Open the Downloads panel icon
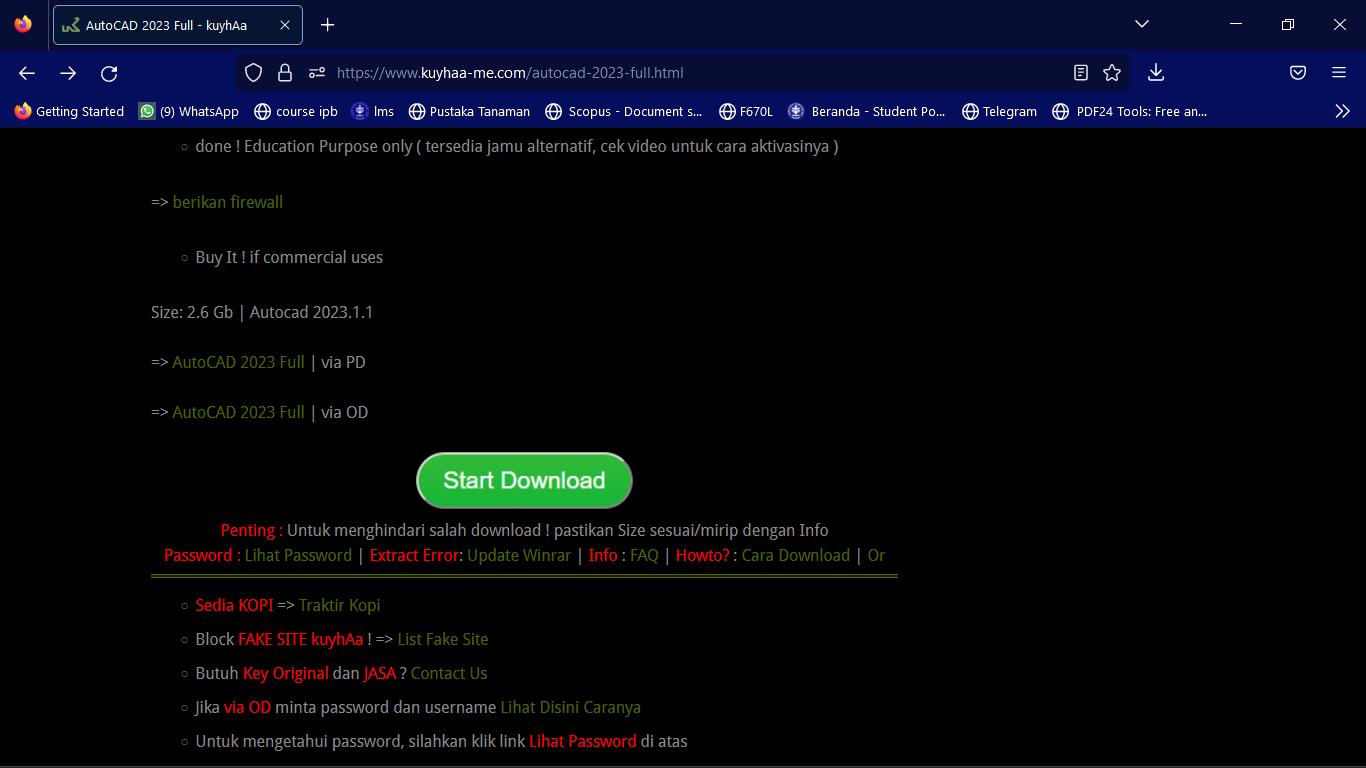This screenshot has height=768, width=1366. [x=1156, y=73]
